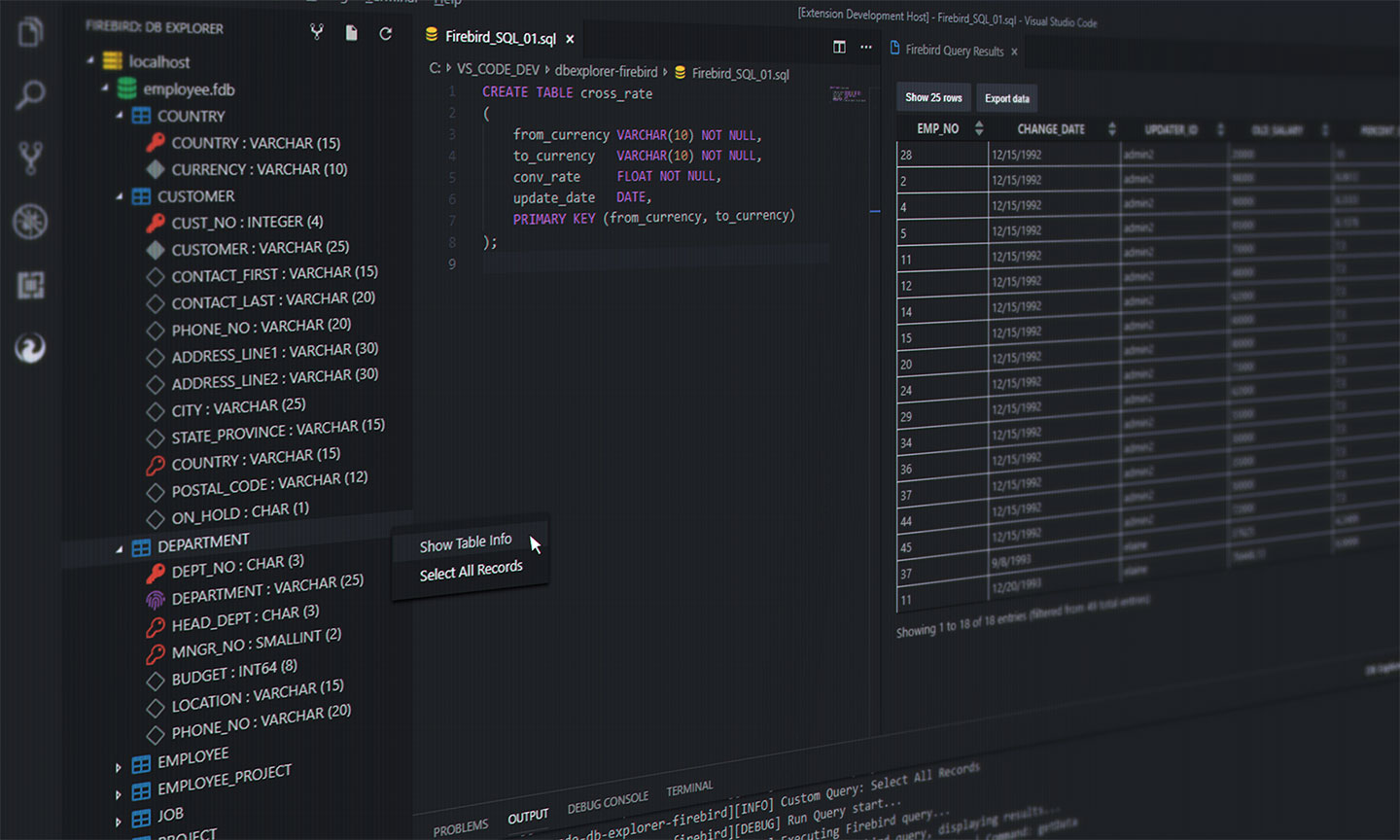Open the DEBUG CONSOLE panel tab
The width and height of the screenshot is (1400, 840).
608,802
